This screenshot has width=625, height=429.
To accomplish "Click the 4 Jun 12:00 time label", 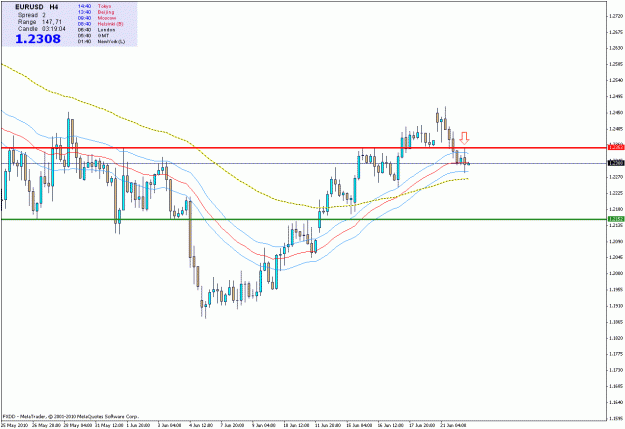I will (201, 425).
